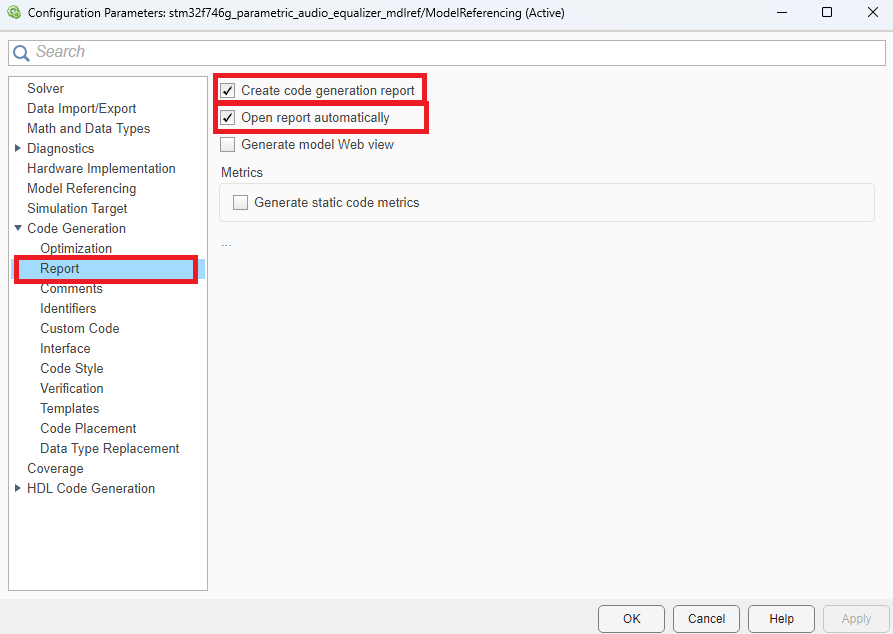Screen dimensions: 893x634
Task: Open the Code Style settings
Action: click(71, 368)
